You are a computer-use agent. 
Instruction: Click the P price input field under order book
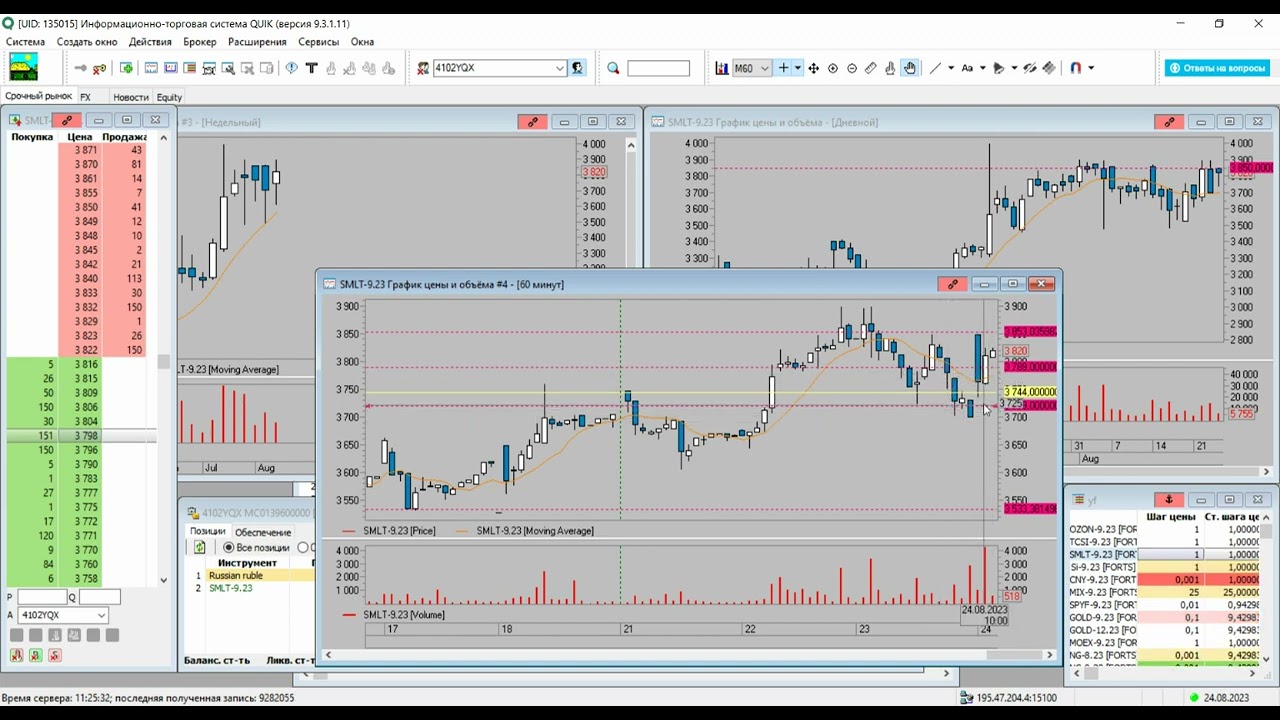(42, 597)
